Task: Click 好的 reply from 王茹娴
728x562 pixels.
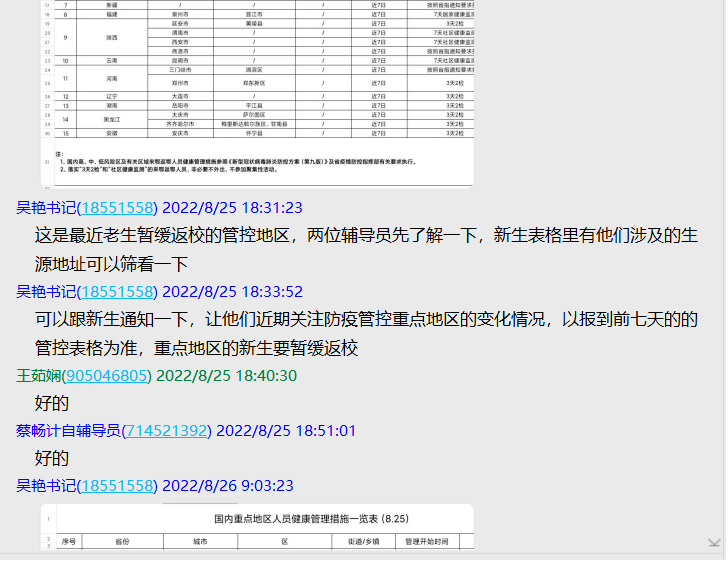Action: pos(52,403)
